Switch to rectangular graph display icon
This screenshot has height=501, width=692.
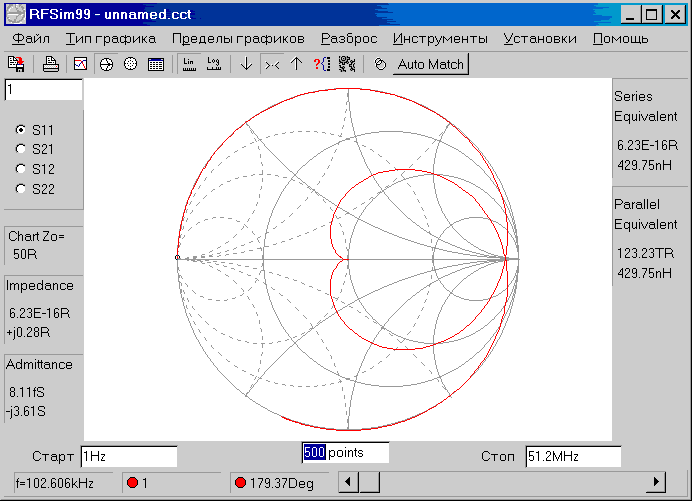[80, 64]
